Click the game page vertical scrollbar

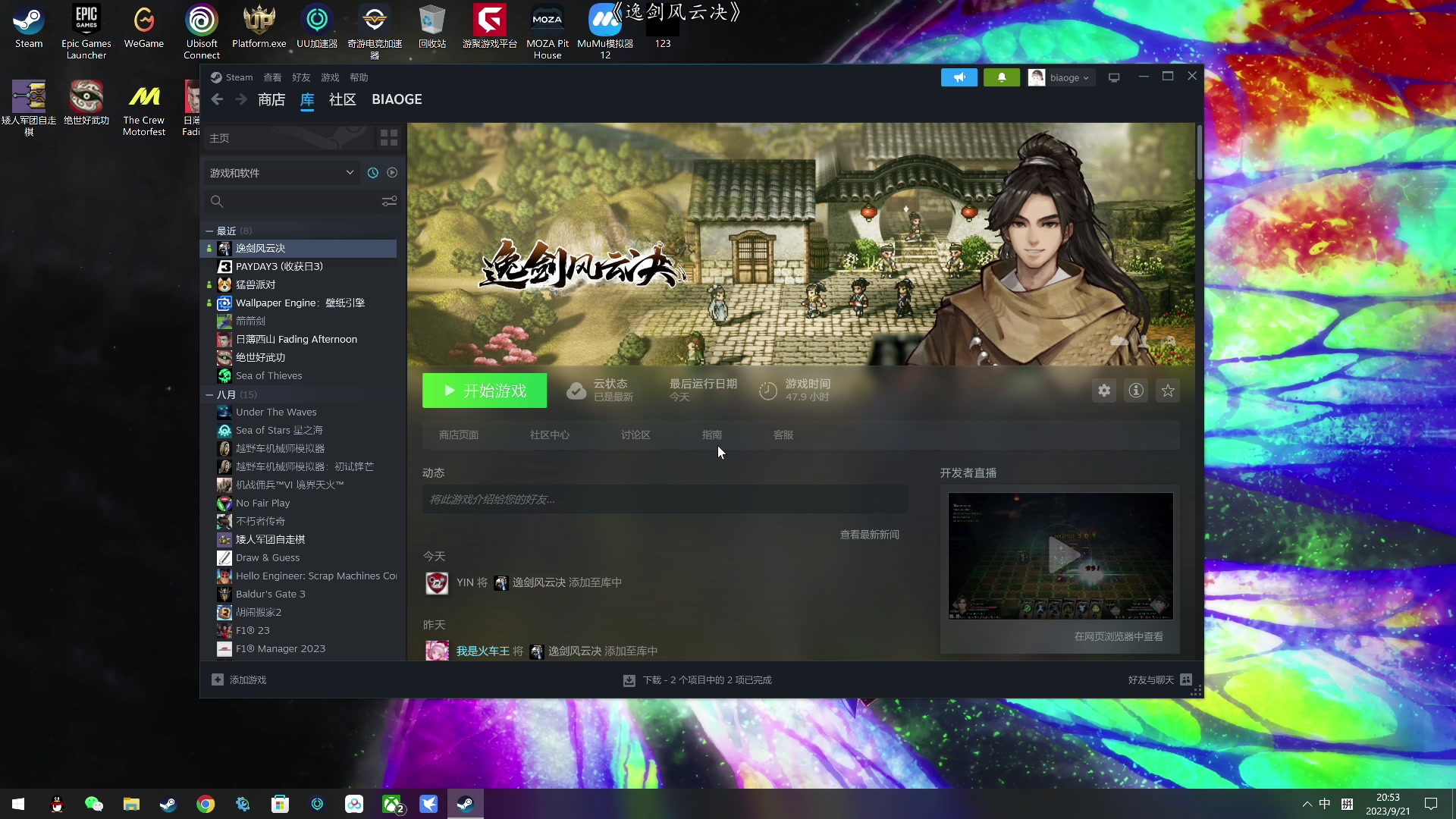1199,152
